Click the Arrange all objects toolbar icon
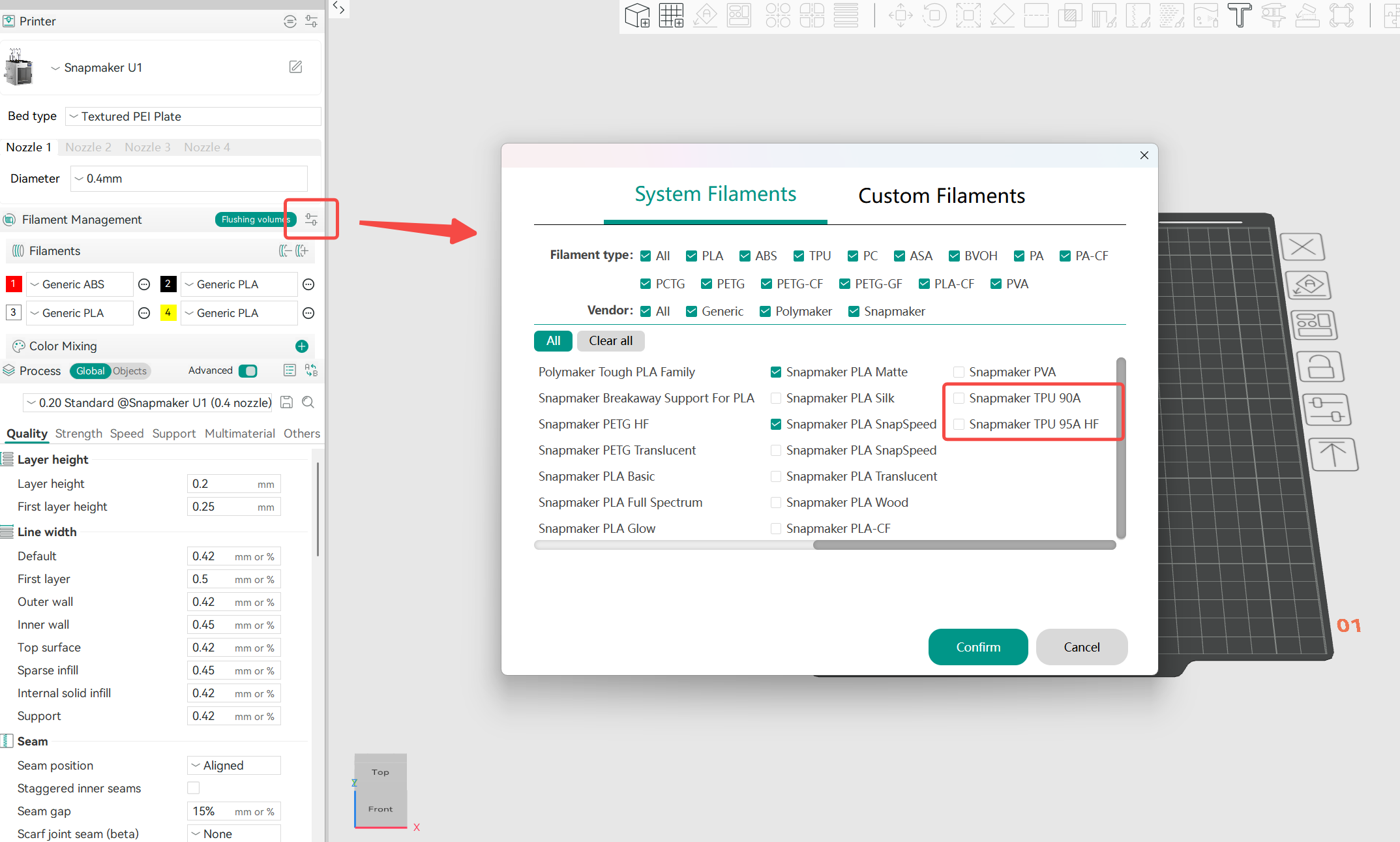1400x842 pixels. click(x=739, y=15)
